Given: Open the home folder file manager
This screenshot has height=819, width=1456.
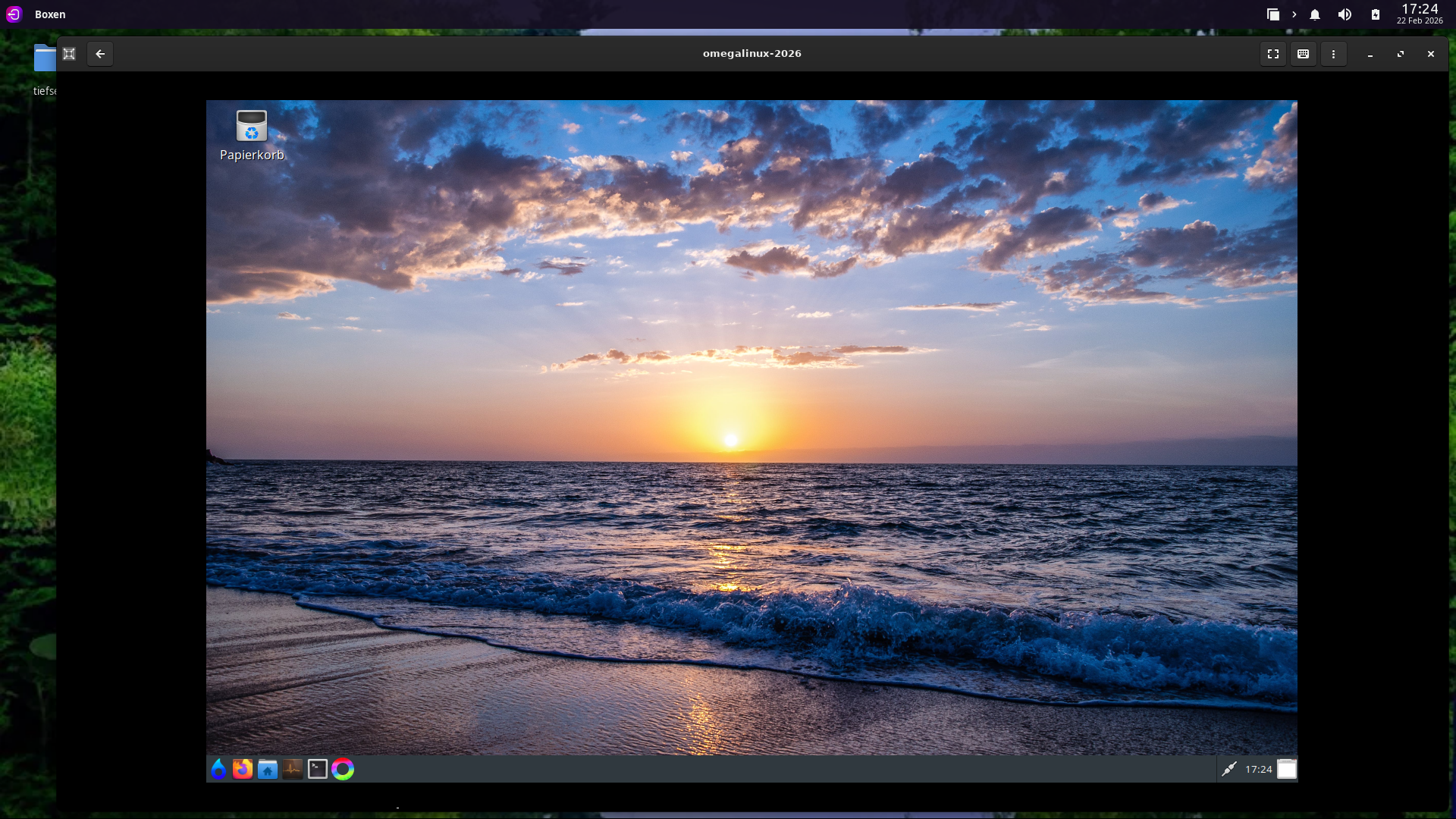Looking at the screenshot, I should (268, 769).
